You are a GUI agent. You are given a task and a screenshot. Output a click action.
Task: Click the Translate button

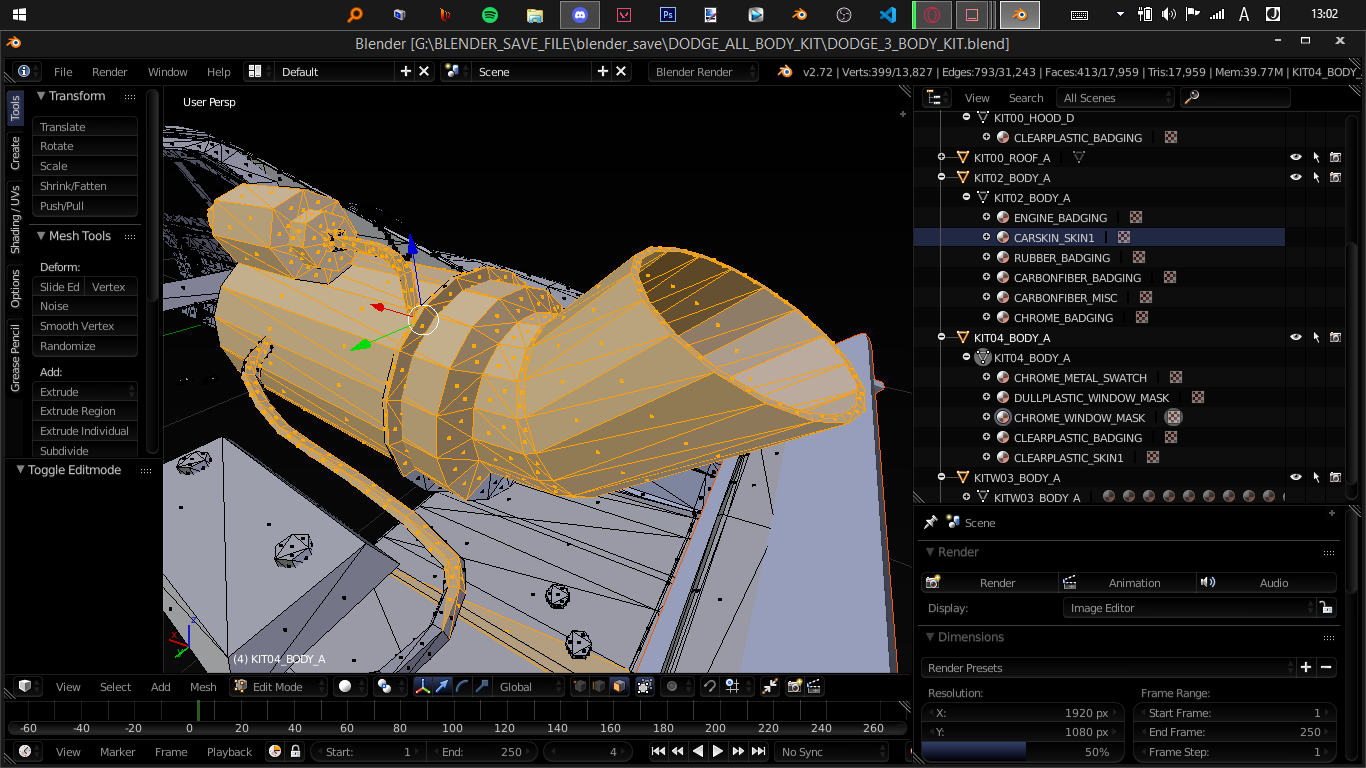click(85, 126)
